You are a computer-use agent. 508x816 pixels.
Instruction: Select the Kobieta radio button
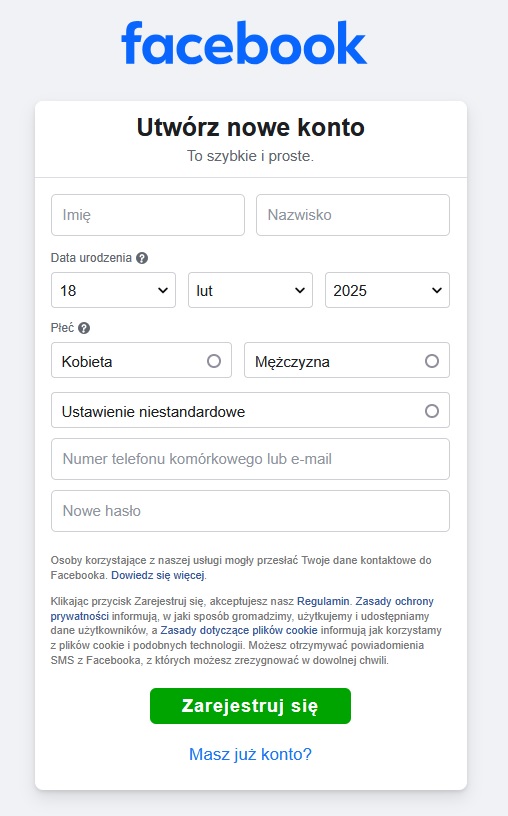click(214, 361)
